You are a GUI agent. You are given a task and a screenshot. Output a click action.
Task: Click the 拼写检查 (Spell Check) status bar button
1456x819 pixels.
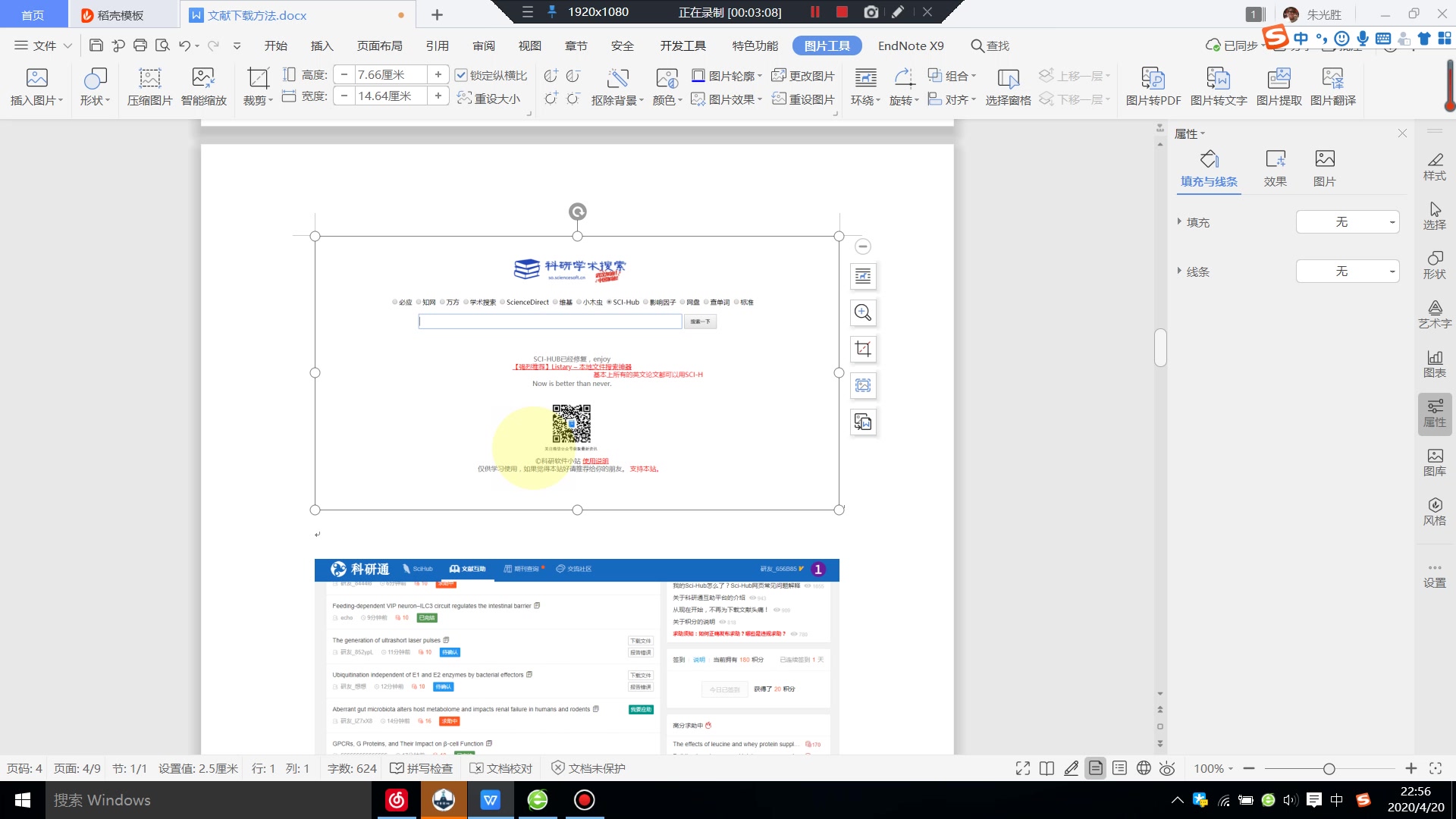(421, 768)
